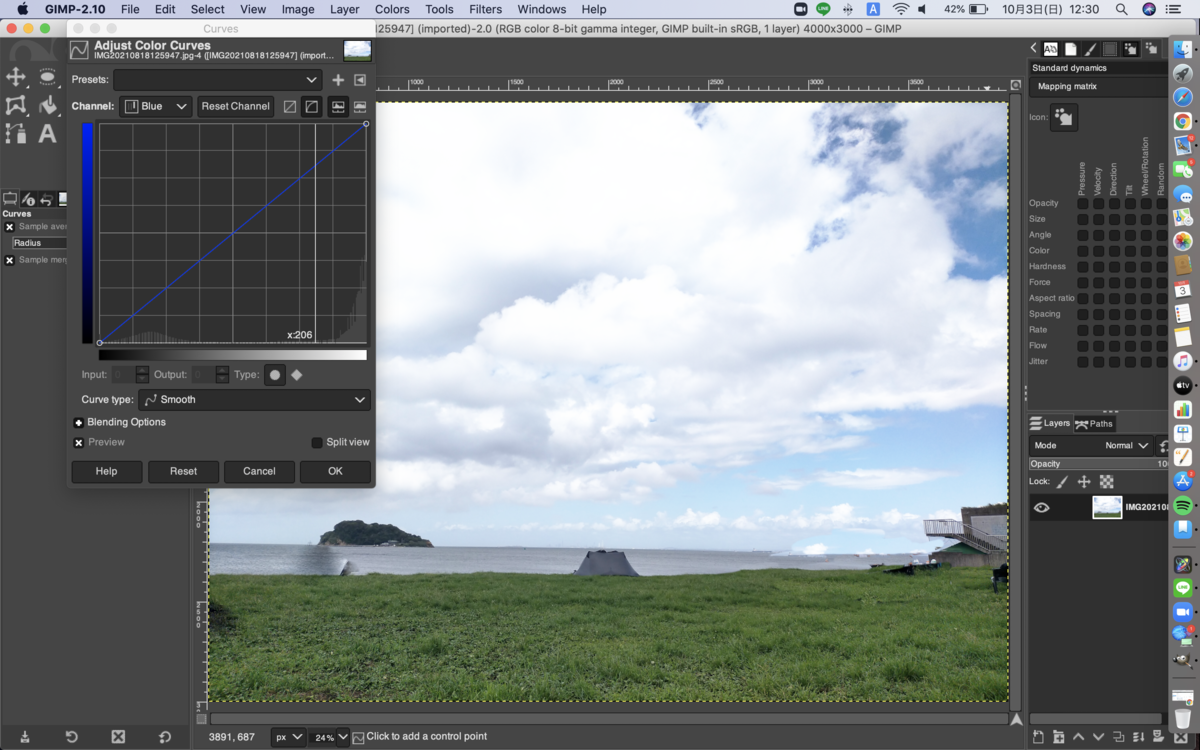
Task: Restore tool preset icon at bottom left
Action: pyautogui.click(x=72, y=737)
